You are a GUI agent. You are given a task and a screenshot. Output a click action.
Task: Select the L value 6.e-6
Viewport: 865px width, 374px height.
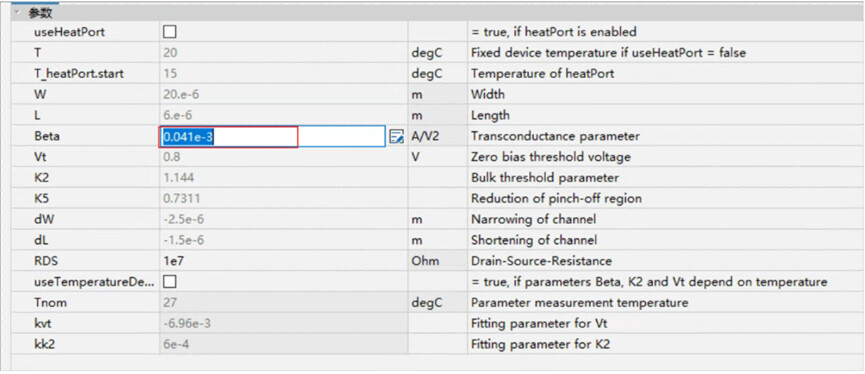point(178,115)
